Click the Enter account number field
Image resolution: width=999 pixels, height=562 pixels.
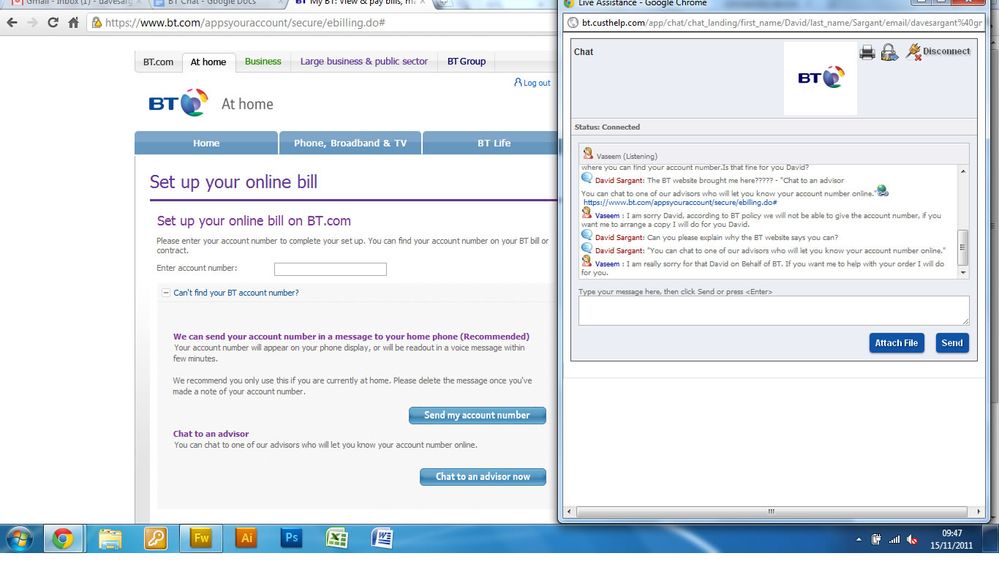pyautogui.click(x=330, y=270)
